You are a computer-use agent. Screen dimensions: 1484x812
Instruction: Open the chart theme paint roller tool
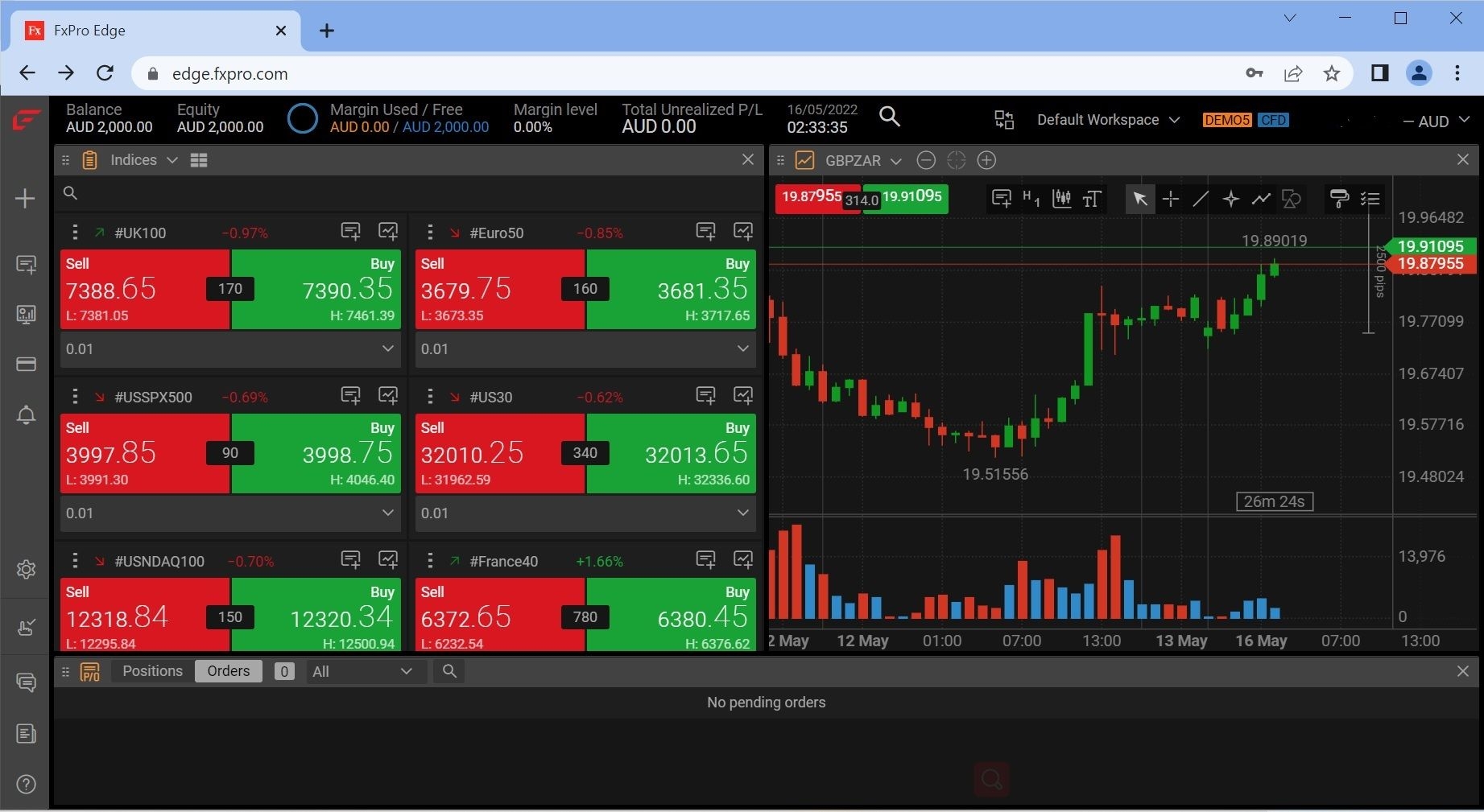click(1338, 199)
